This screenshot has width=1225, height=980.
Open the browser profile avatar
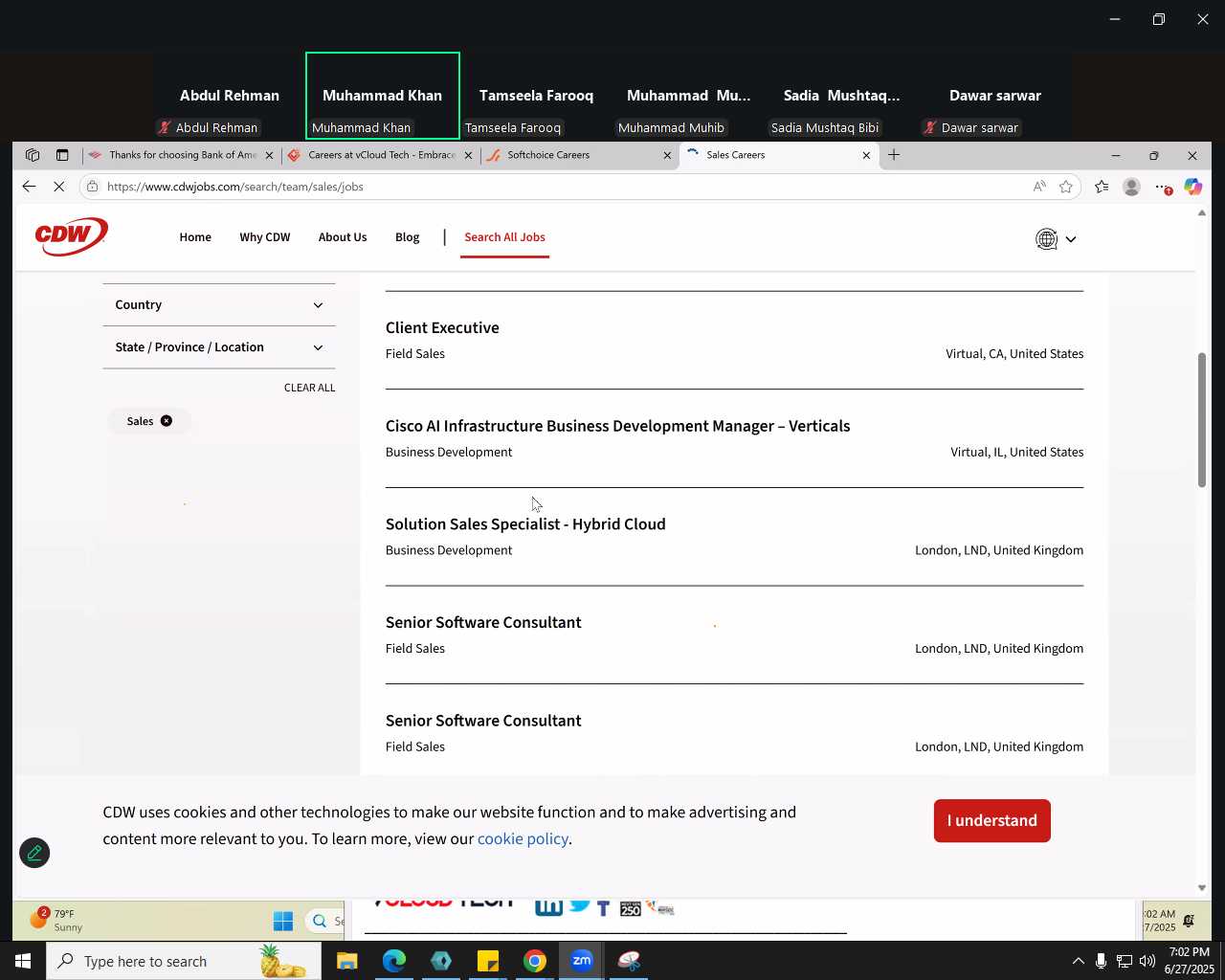pyautogui.click(x=1131, y=187)
